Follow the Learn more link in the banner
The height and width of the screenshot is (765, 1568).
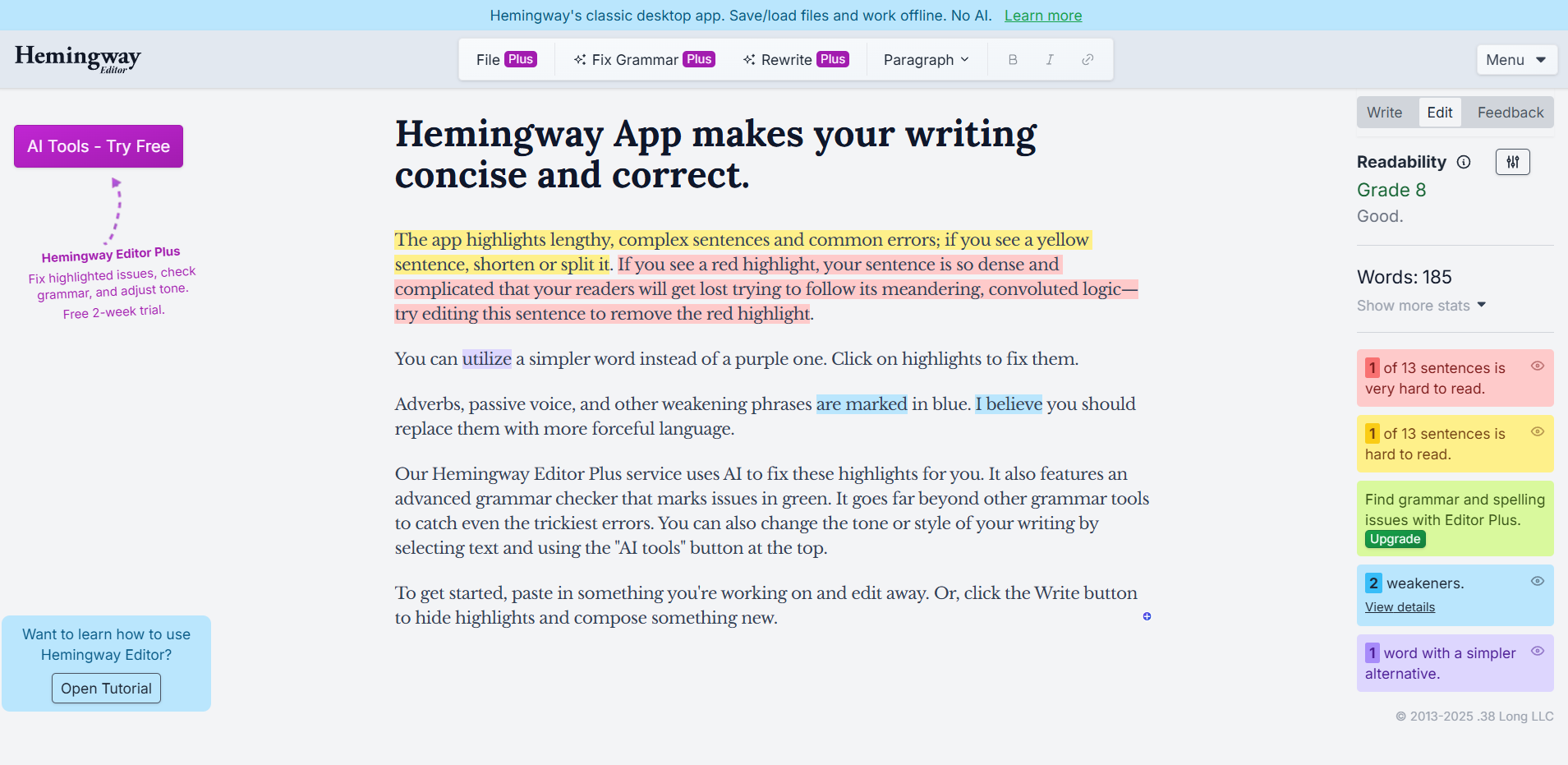pyautogui.click(x=1042, y=15)
